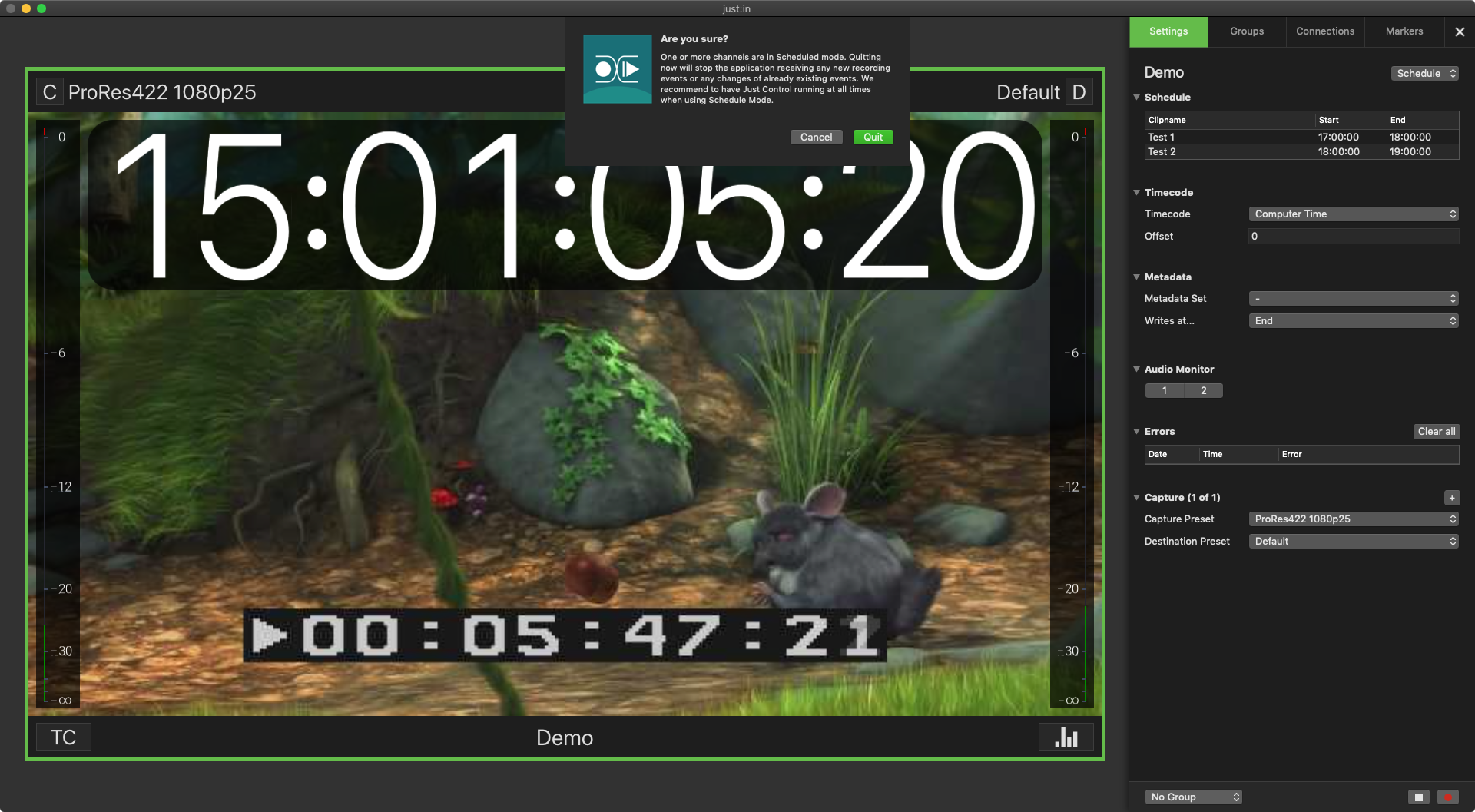Open the Metadata Set dropdown
This screenshot has width=1475, height=812.
tap(1354, 298)
